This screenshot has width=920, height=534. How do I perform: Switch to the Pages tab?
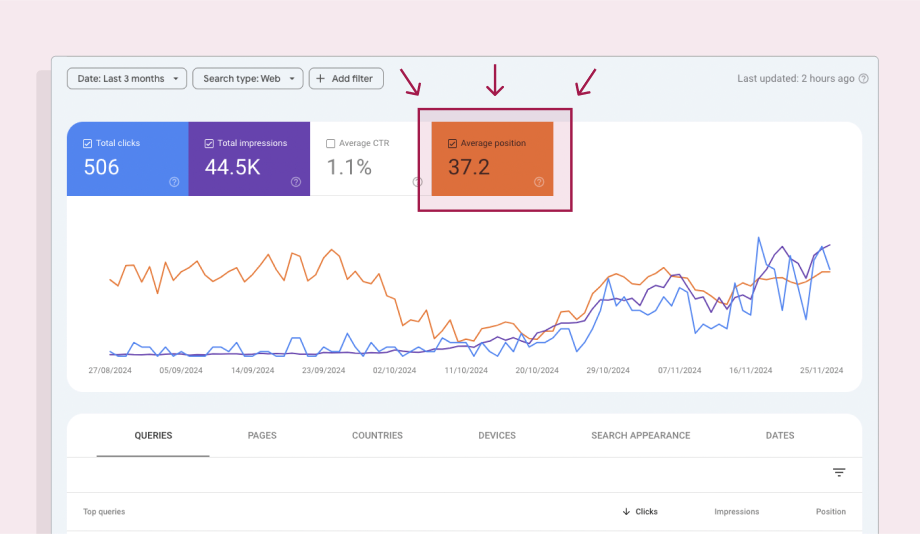262,435
